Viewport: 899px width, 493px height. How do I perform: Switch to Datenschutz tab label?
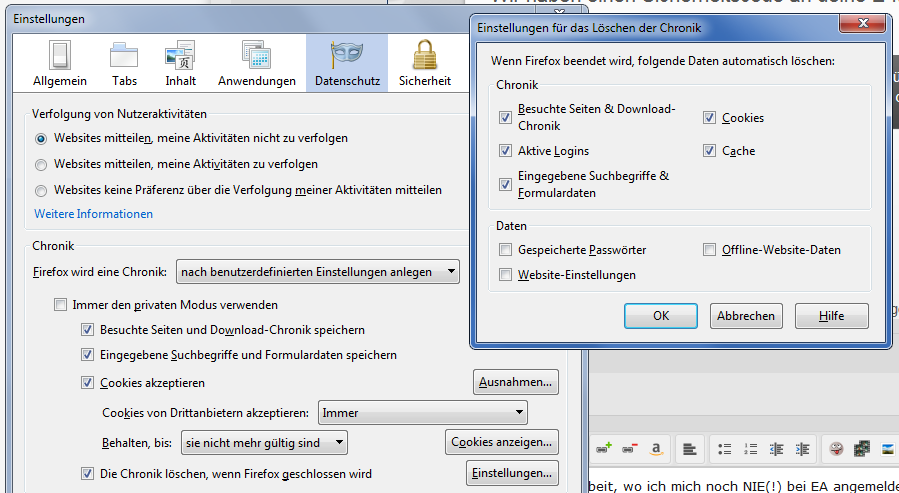coord(347,81)
